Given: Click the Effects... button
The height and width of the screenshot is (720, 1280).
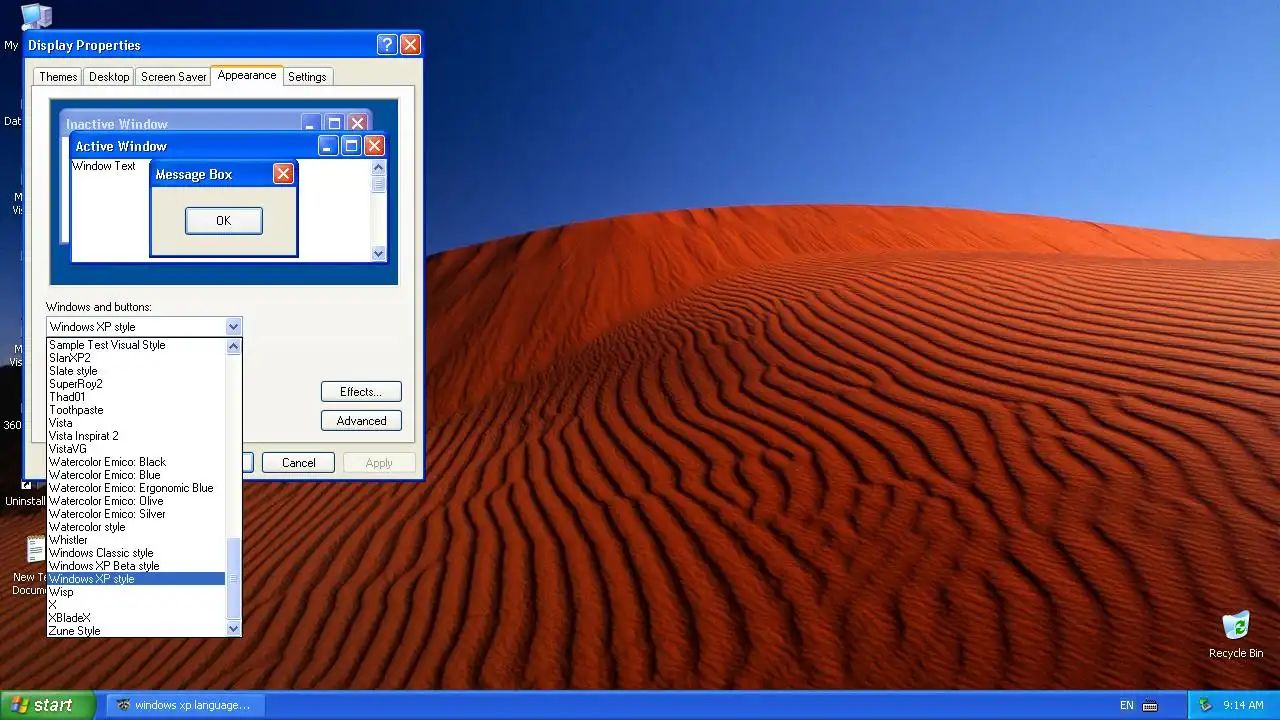Looking at the screenshot, I should 361,392.
